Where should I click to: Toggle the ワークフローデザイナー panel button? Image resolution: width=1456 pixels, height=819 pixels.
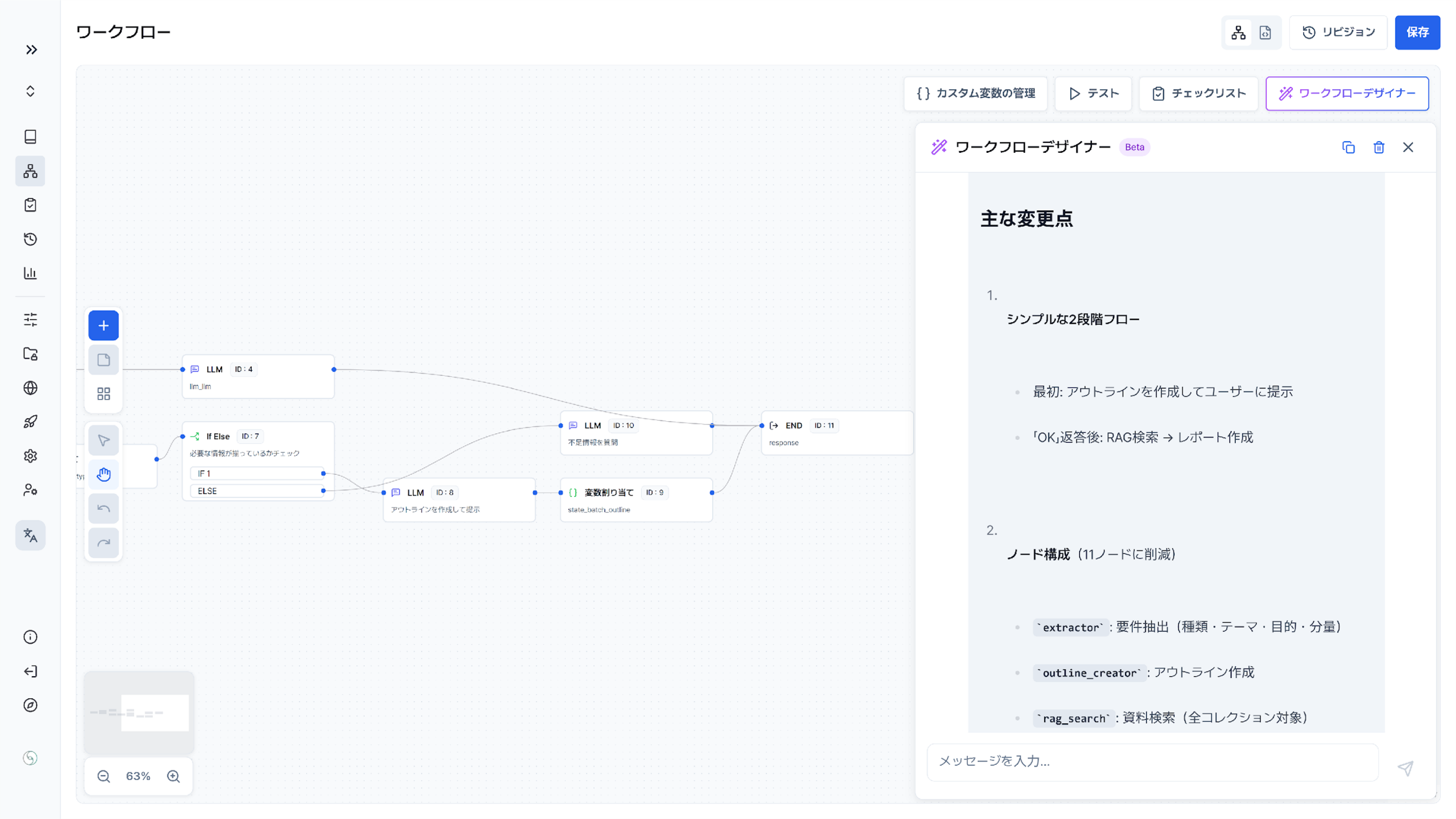pyautogui.click(x=1347, y=94)
